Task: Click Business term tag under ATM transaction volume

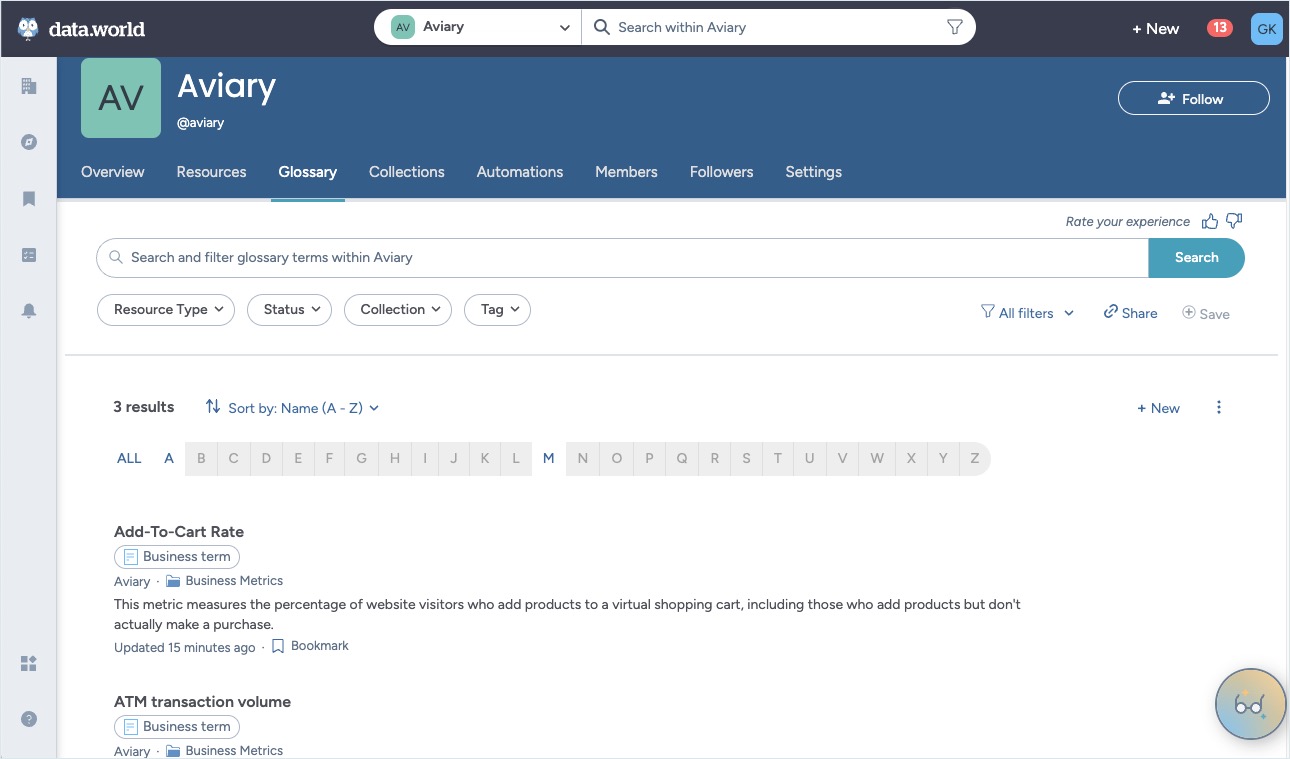Action: tap(177, 727)
